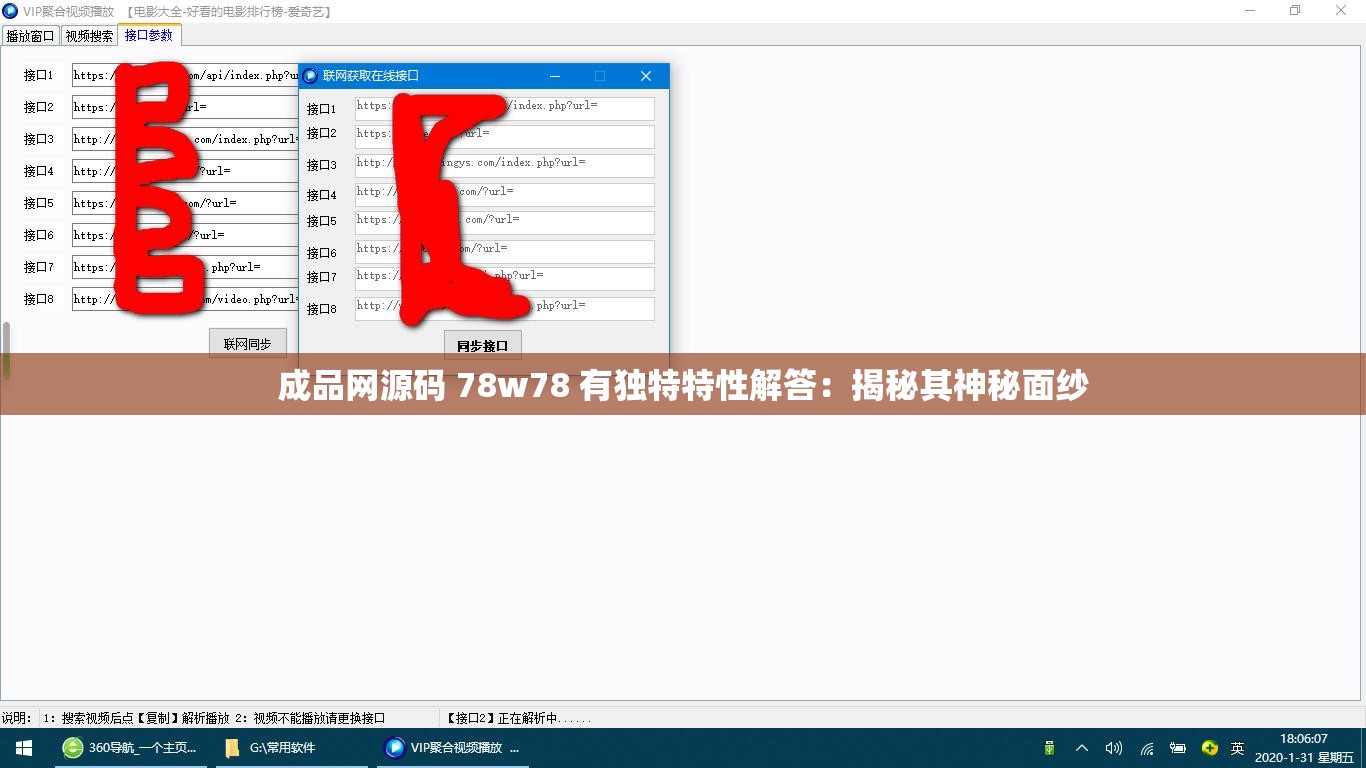Expand the hidden tray icons chevron
Screen dimensions: 1366x768
click(x=1081, y=747)
